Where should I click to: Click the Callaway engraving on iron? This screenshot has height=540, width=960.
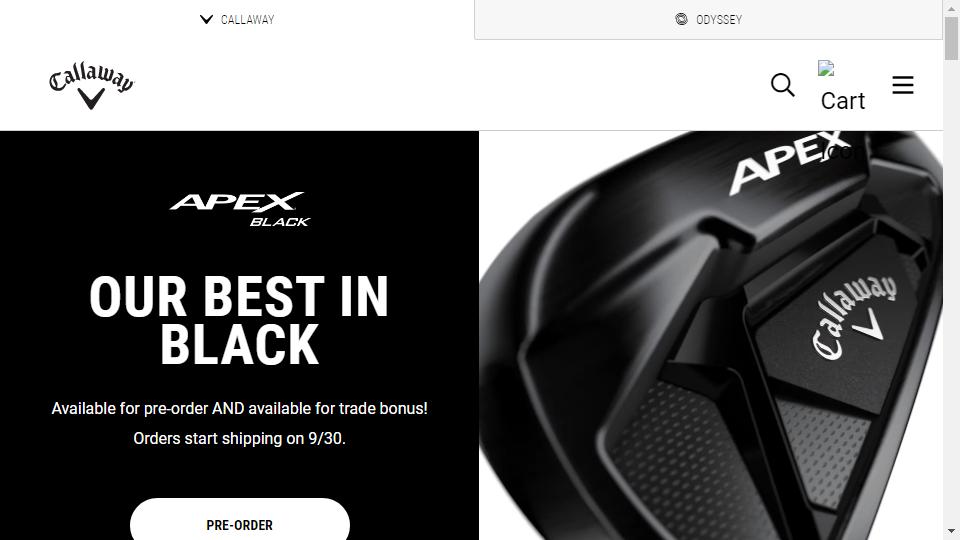[x=854, y=317]
